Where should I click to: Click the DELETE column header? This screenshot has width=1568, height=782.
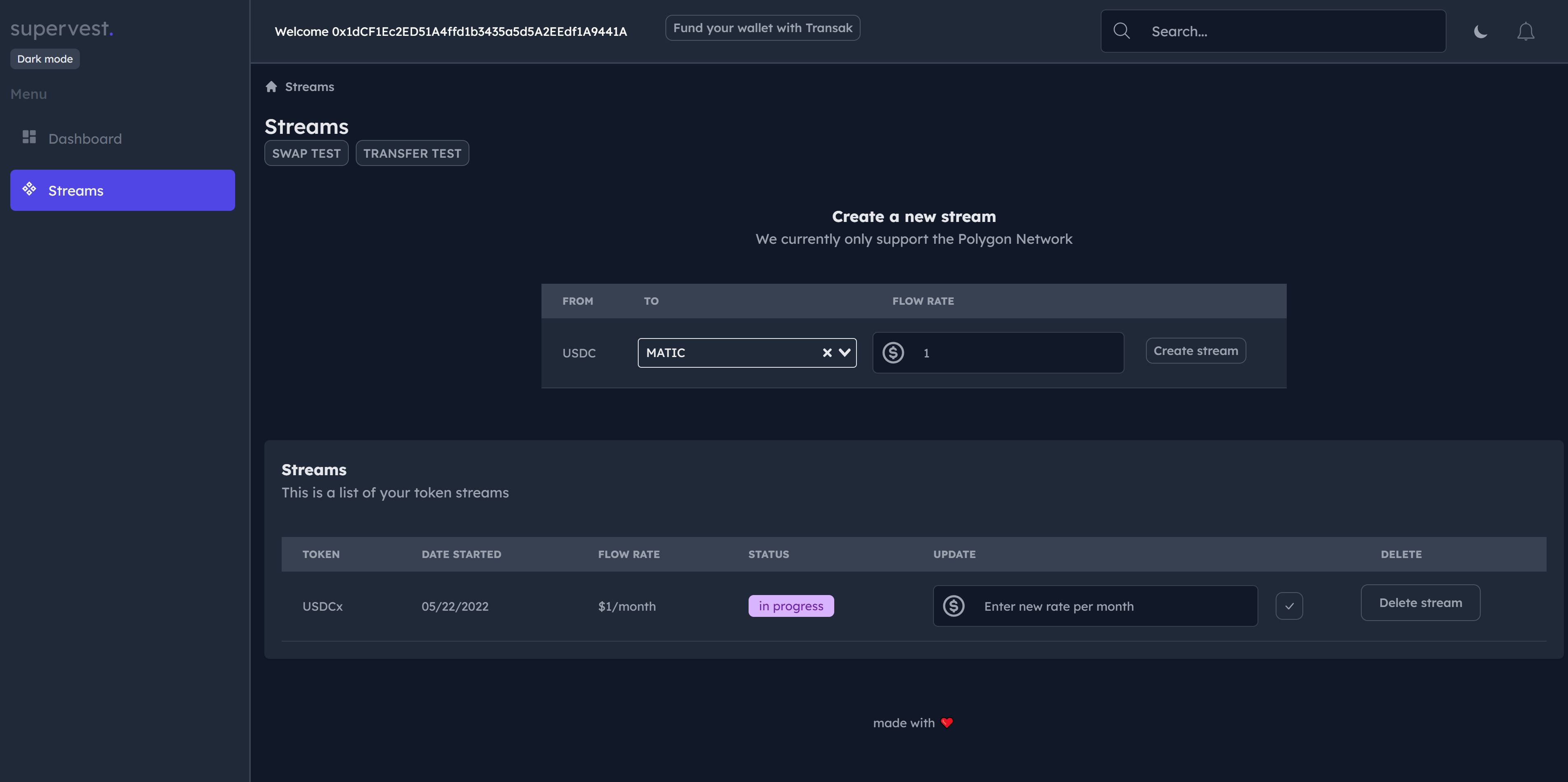point(1401,554)
